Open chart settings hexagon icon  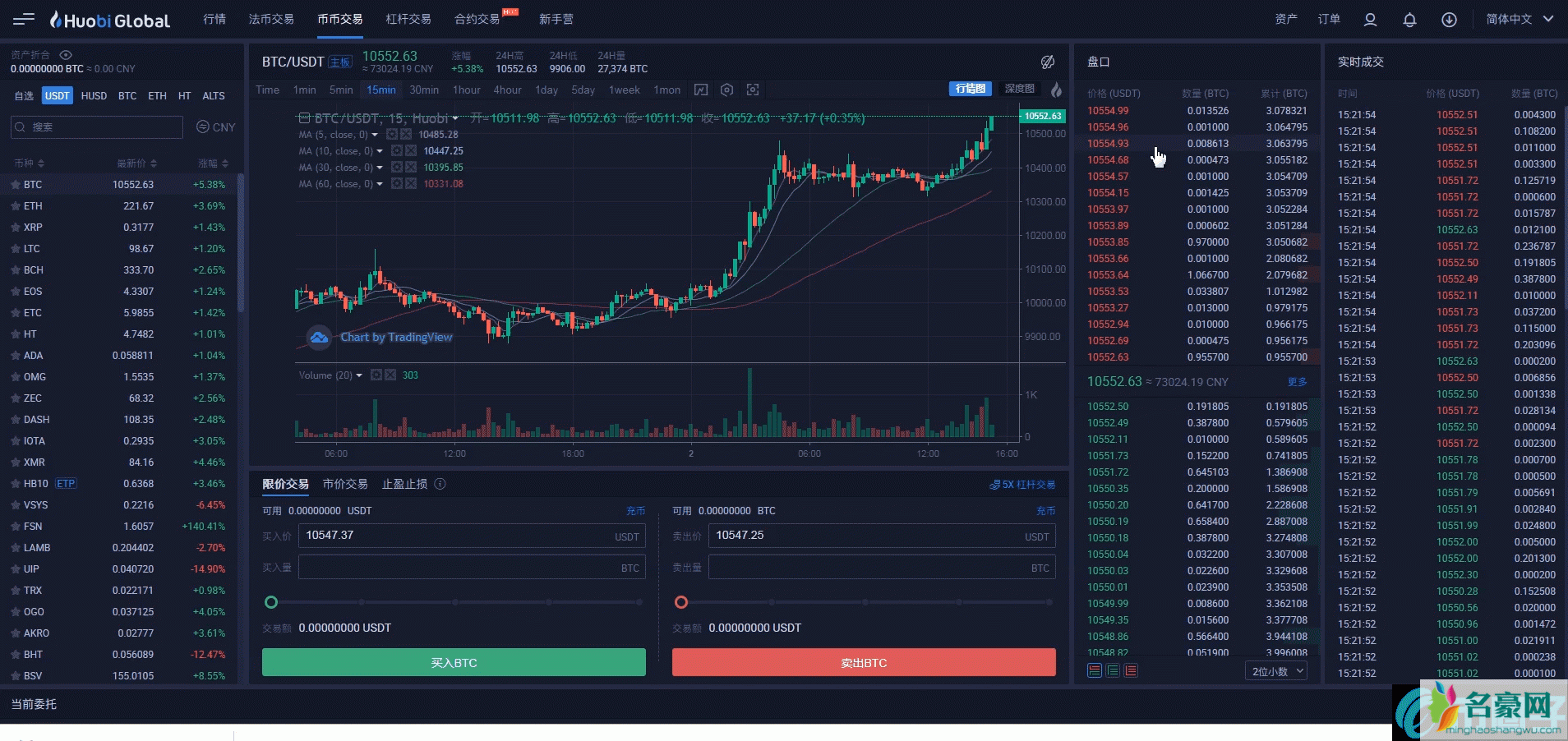726,90
